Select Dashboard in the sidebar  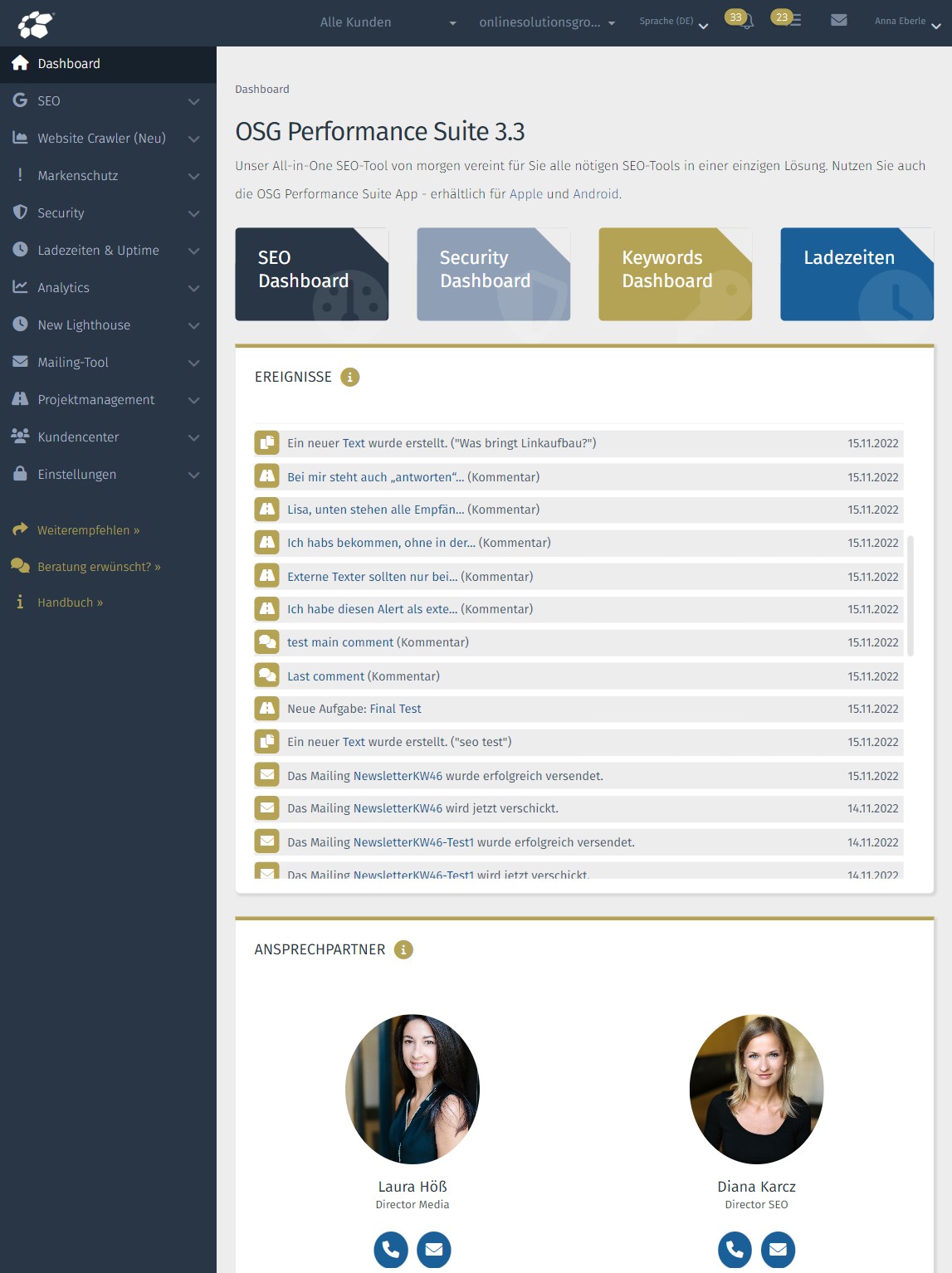108,64
